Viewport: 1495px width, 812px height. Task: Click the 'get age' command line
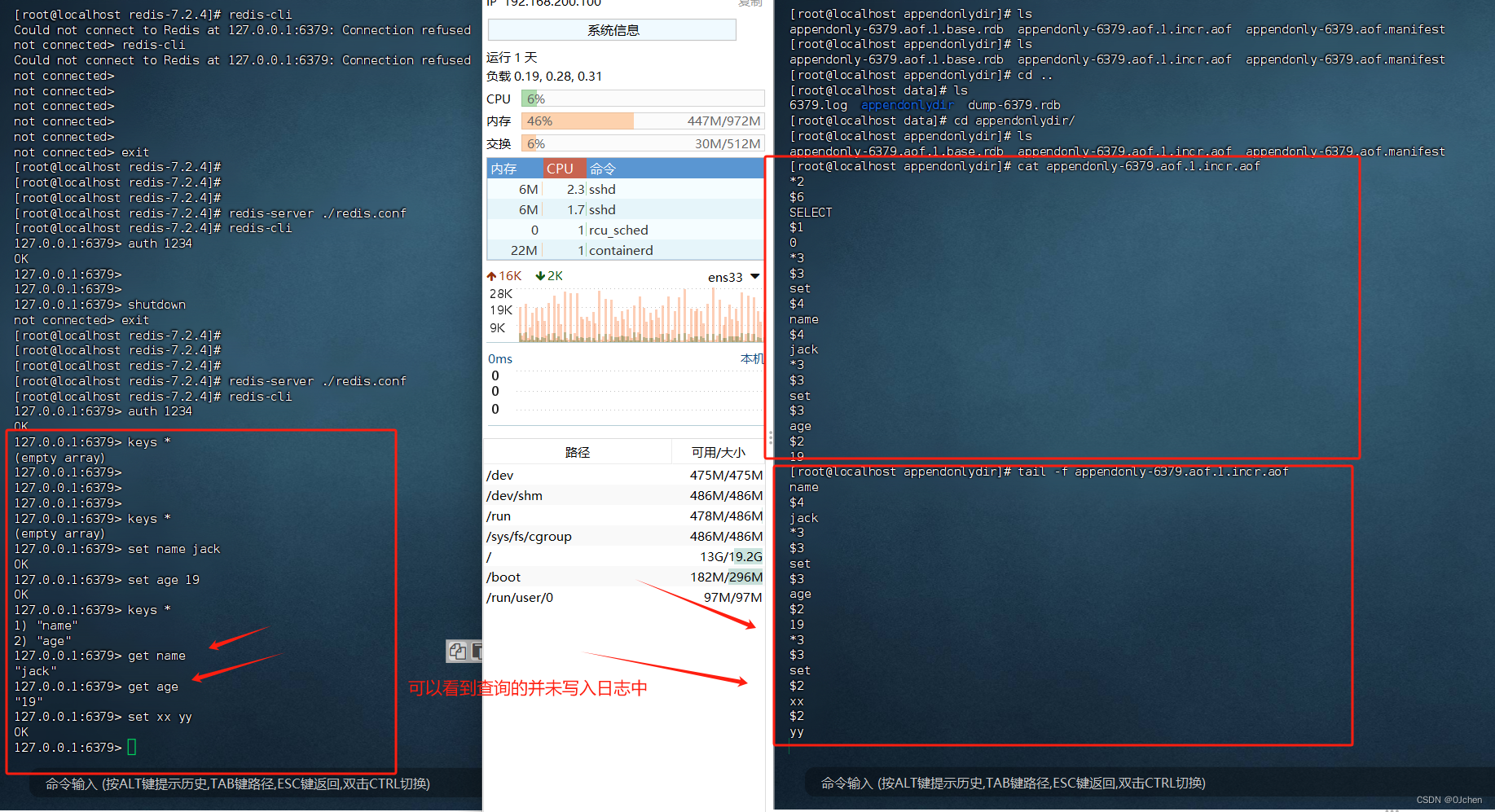[96, 687]
